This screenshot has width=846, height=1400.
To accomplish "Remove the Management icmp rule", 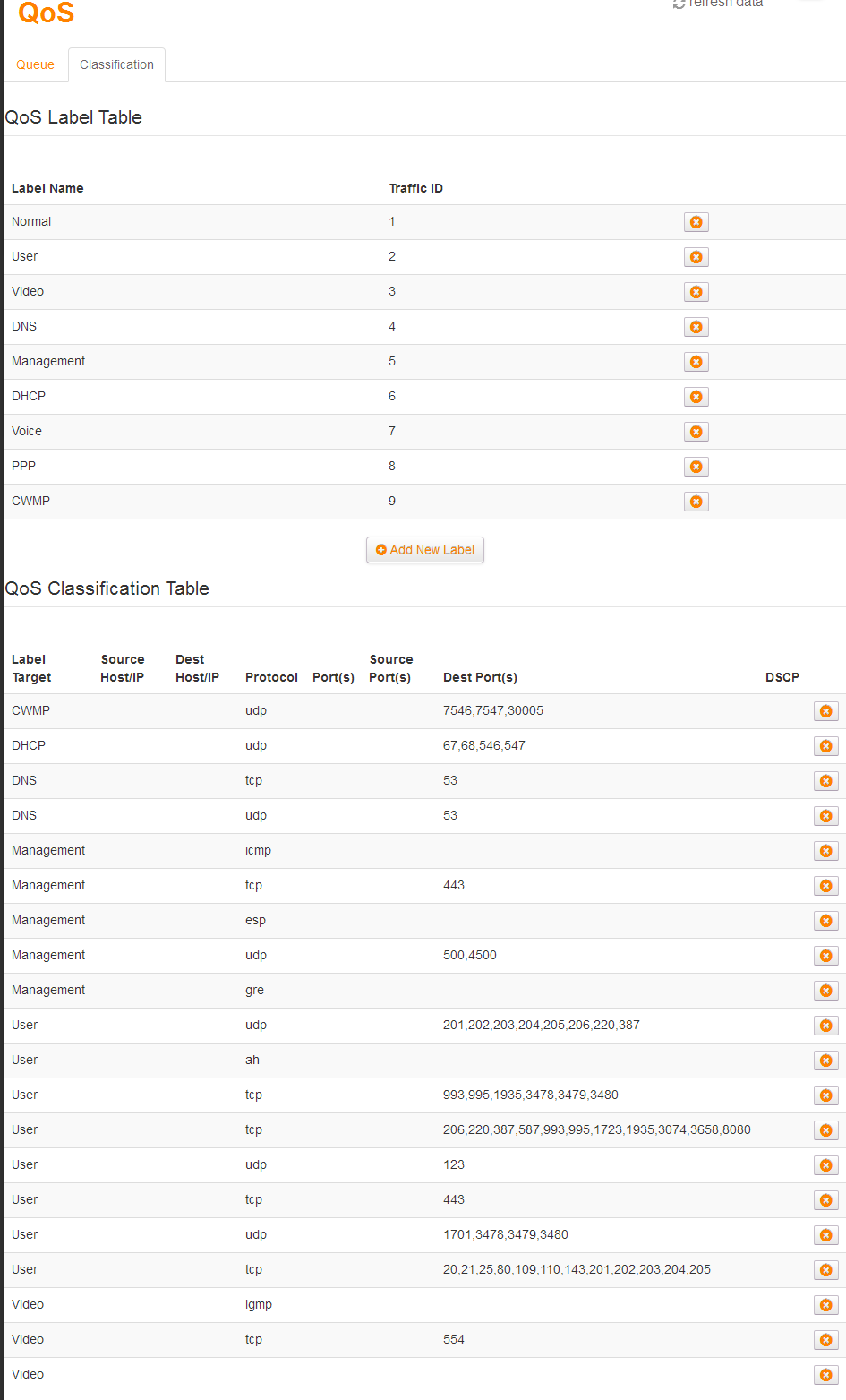I will pos(825,851).
